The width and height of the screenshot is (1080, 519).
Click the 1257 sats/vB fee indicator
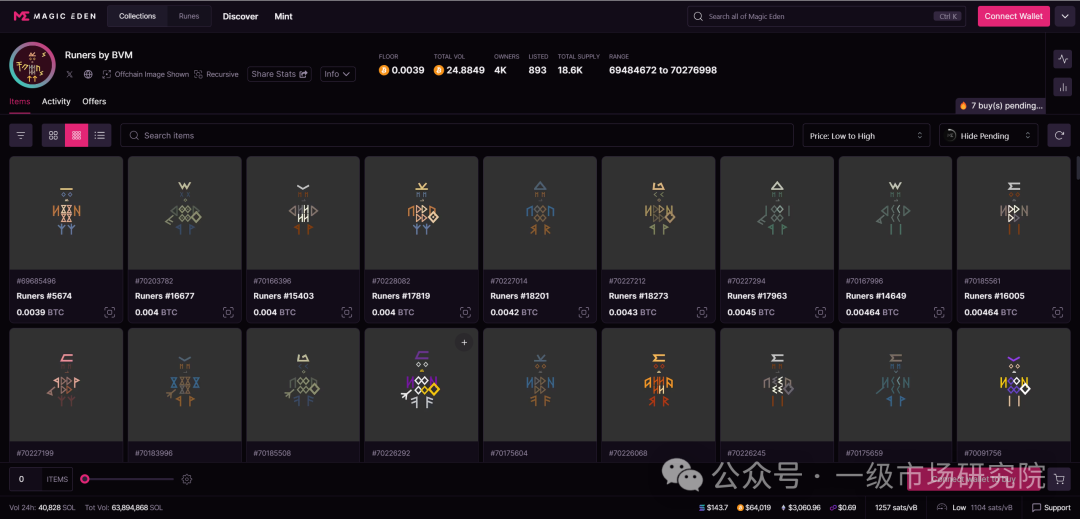tap(895, 508)
